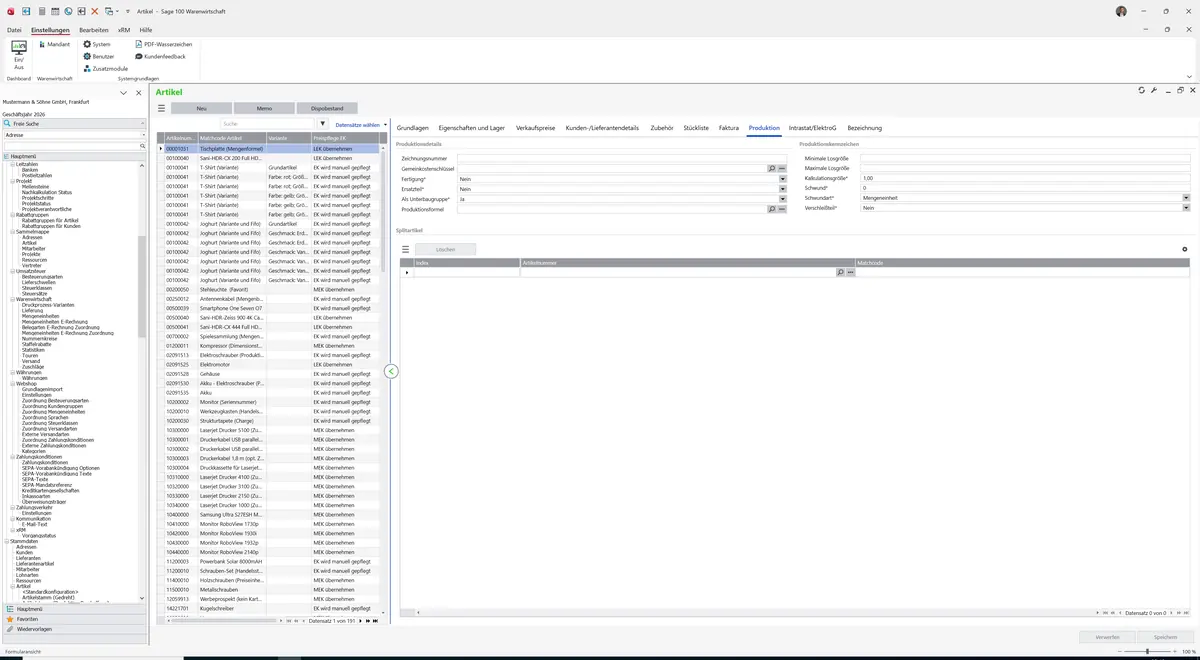
Task: Switch to Stückliste tab
Action: tap(696, 128)
